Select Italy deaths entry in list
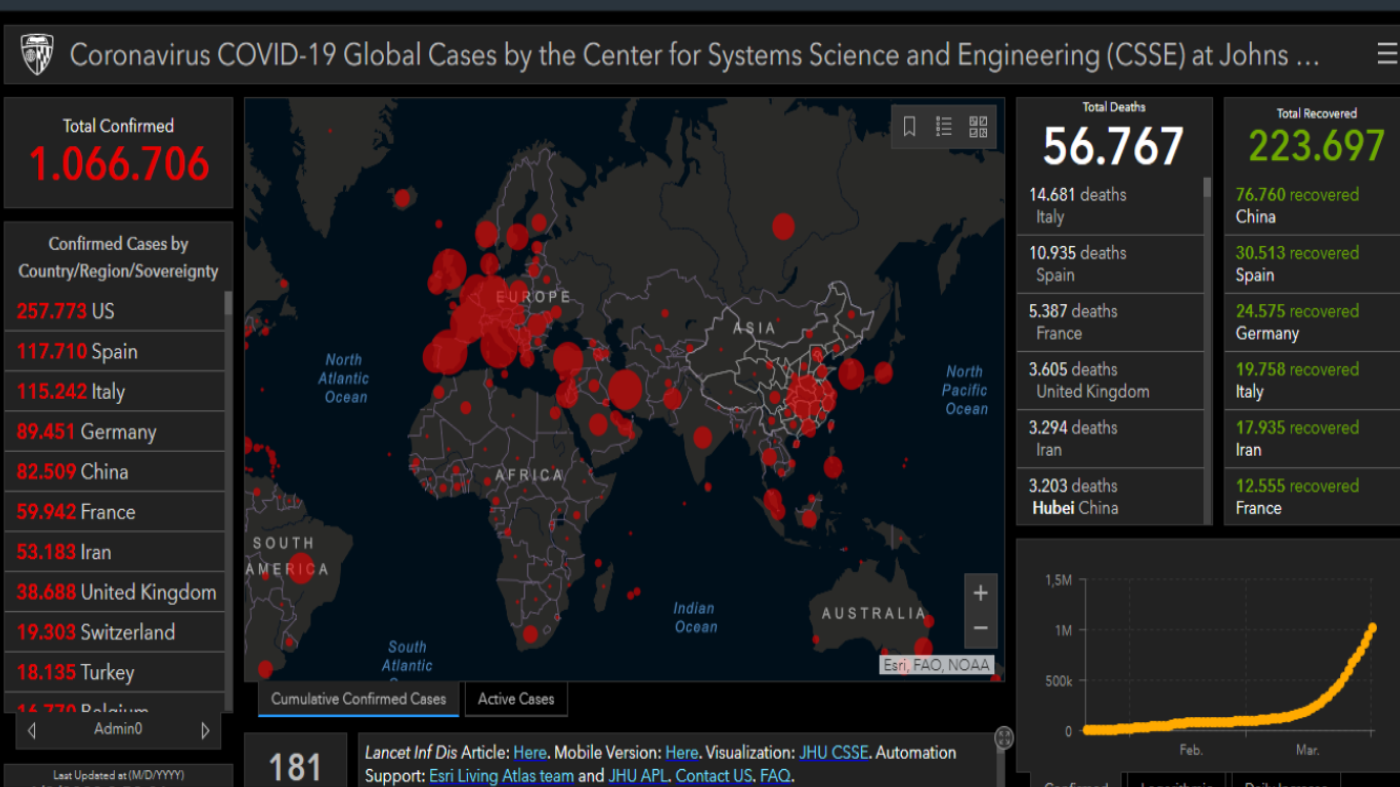The image size is (1400, 787). tap(1109, 206)
